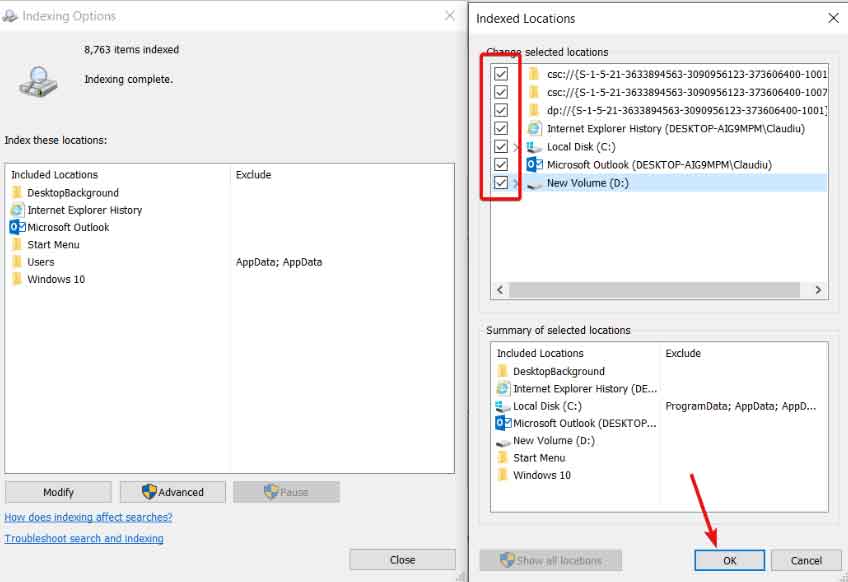
Task: Uncheck the New Volume (D:) checkbox
Action: click(501, 183)
